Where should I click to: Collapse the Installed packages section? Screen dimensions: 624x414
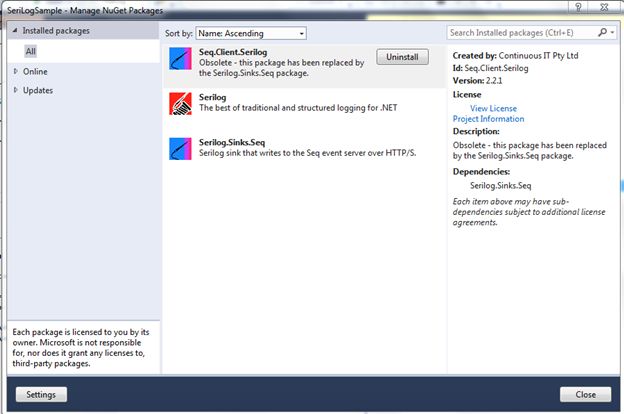(15, 30)
